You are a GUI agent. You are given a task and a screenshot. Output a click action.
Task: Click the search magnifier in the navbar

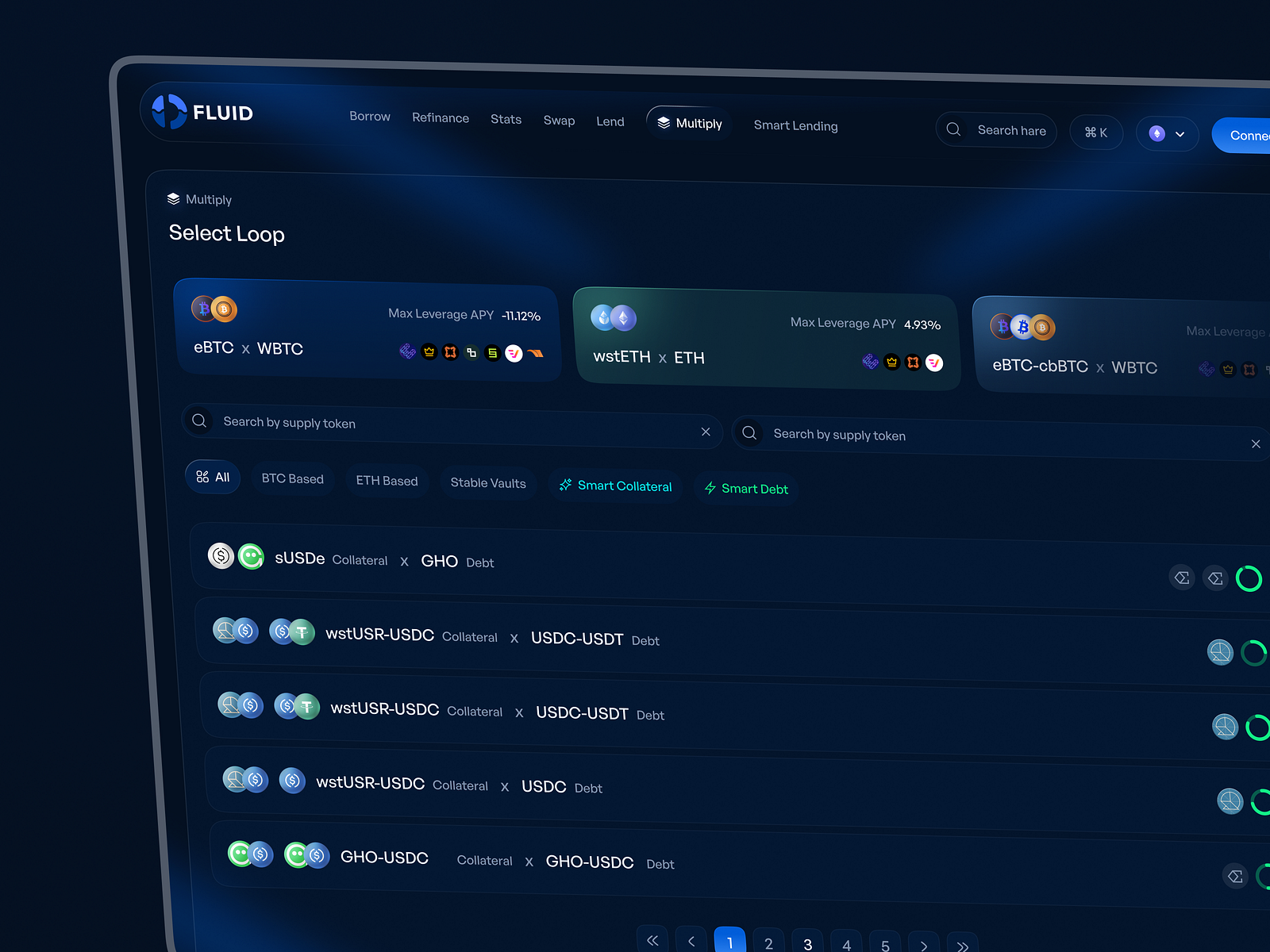click(953, 129)
